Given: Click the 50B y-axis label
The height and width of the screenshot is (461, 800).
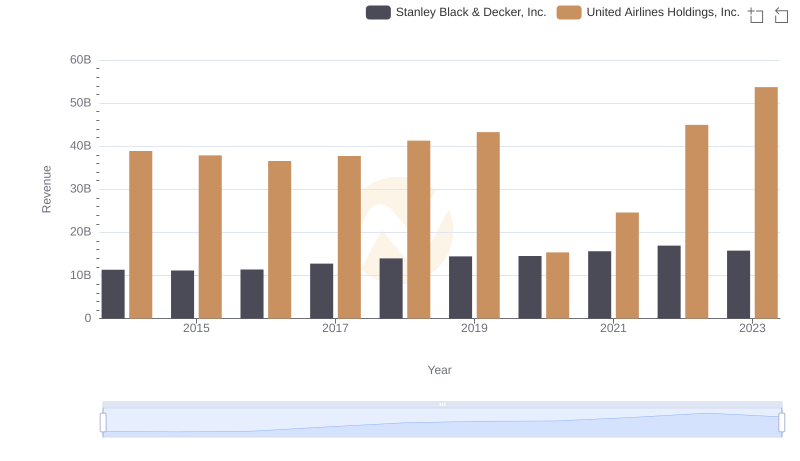Looking at the screenshot, I should pyautogui.click(x=81, y=103).
